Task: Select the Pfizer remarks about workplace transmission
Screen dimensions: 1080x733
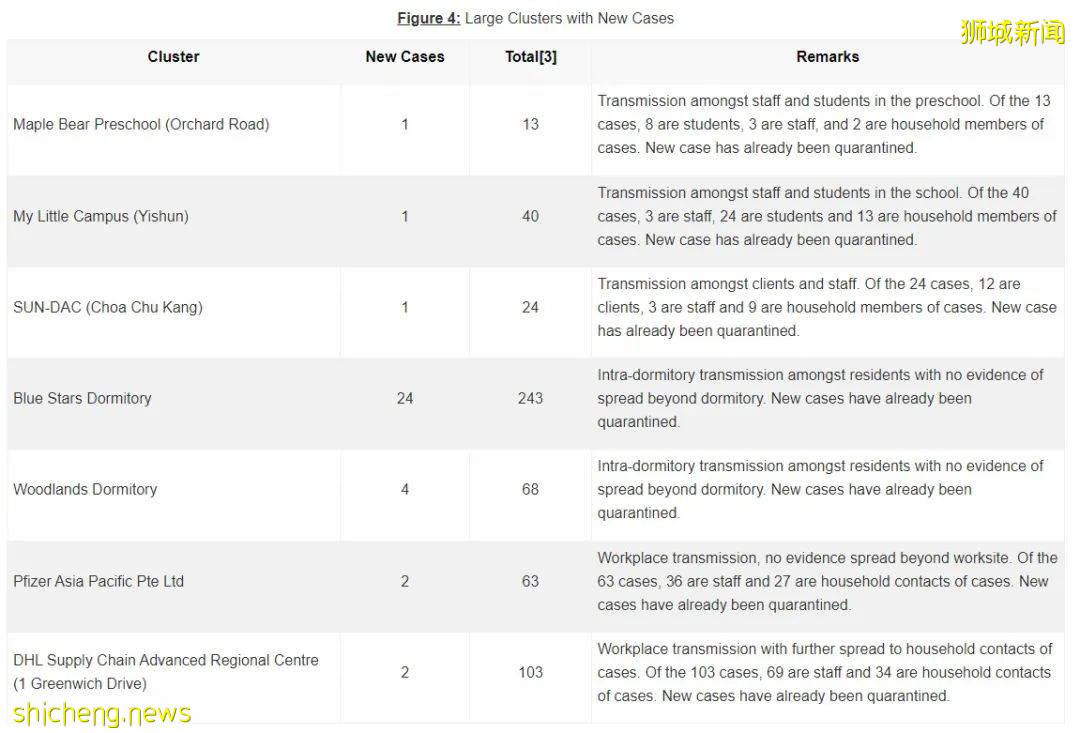Action: tap(827, 581)
